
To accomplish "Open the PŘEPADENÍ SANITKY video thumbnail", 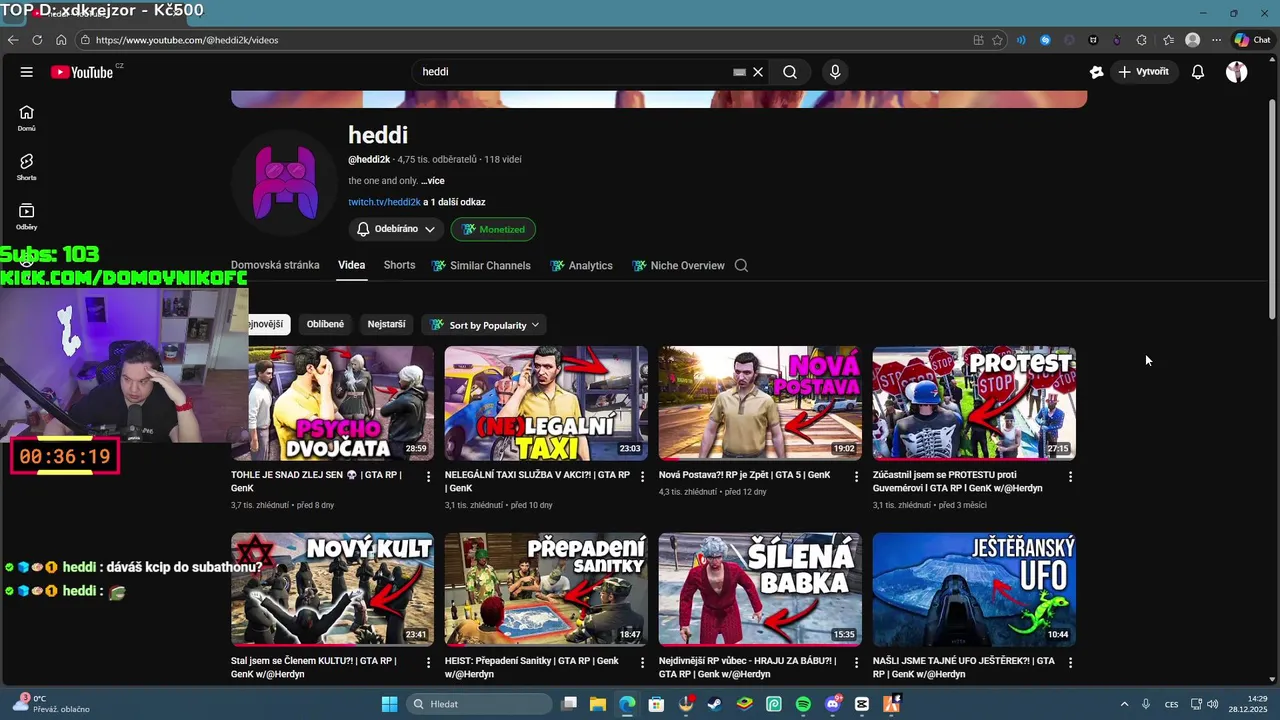I will pyautogui.click(x=546, y=589).
